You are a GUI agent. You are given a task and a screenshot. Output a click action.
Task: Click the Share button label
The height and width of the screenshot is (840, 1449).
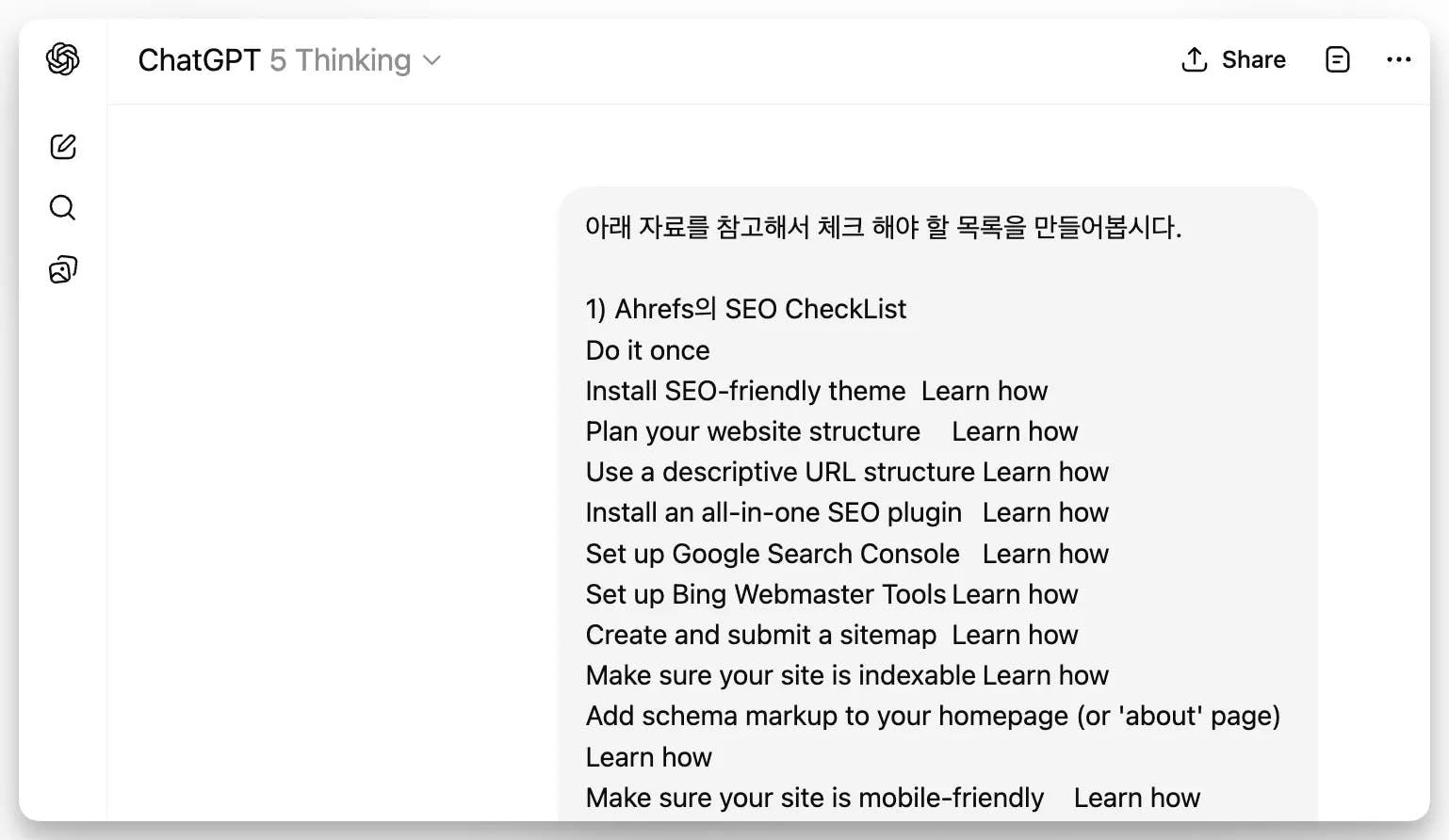point(1253,59)
